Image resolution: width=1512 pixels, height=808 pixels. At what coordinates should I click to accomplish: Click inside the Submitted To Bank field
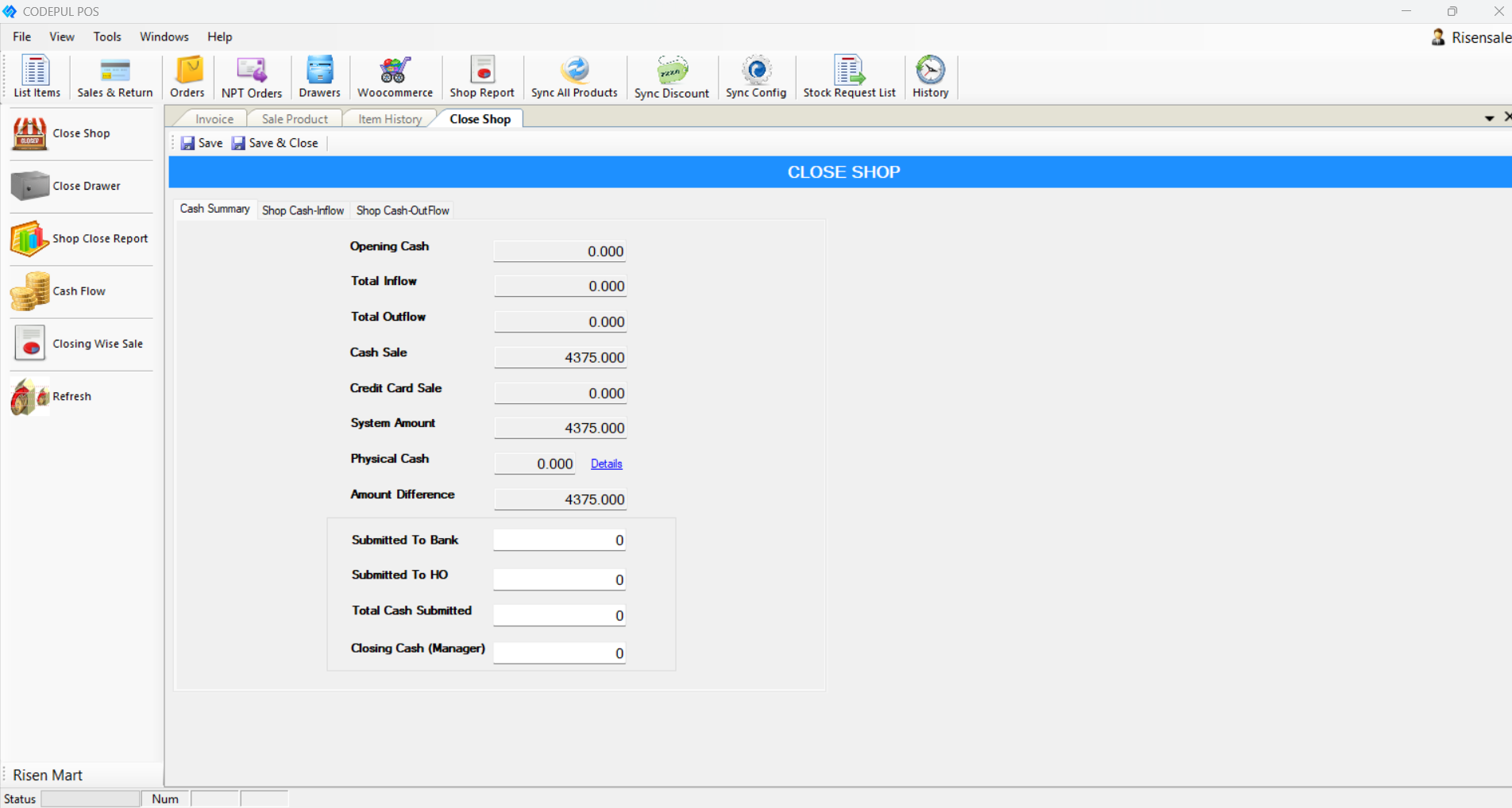click(x=558, y=540)
